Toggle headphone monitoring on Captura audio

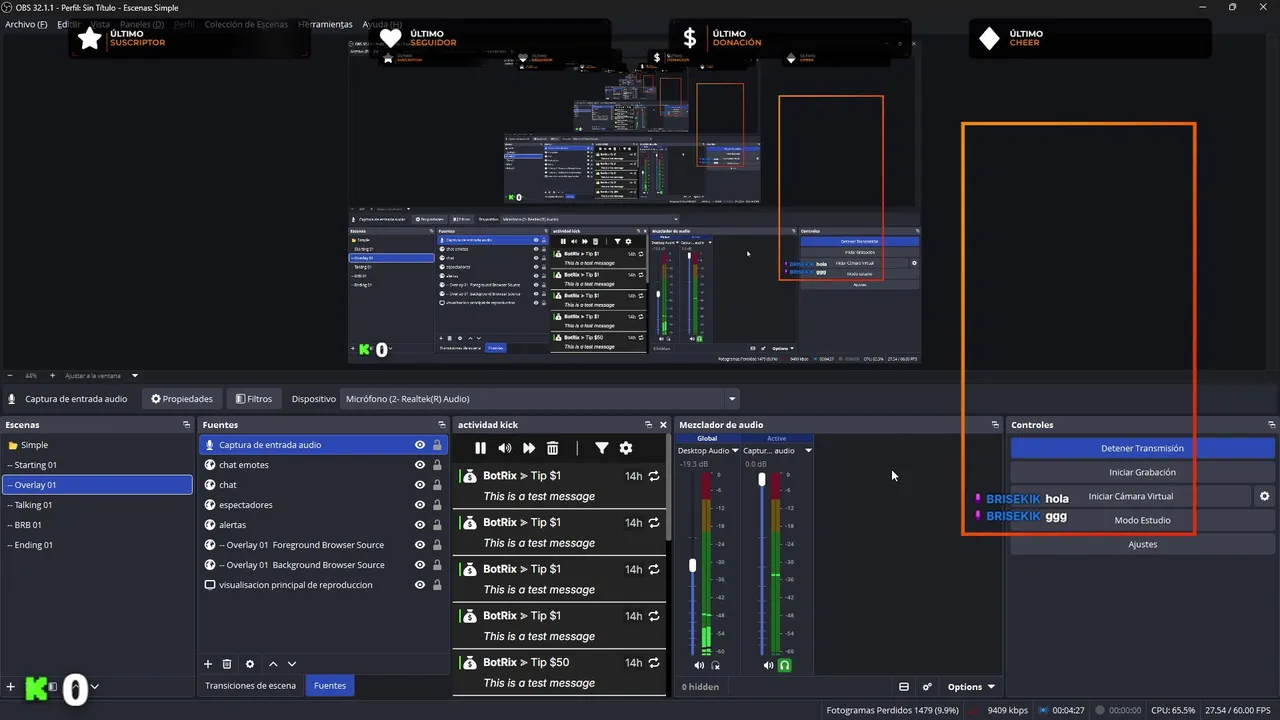785,665
